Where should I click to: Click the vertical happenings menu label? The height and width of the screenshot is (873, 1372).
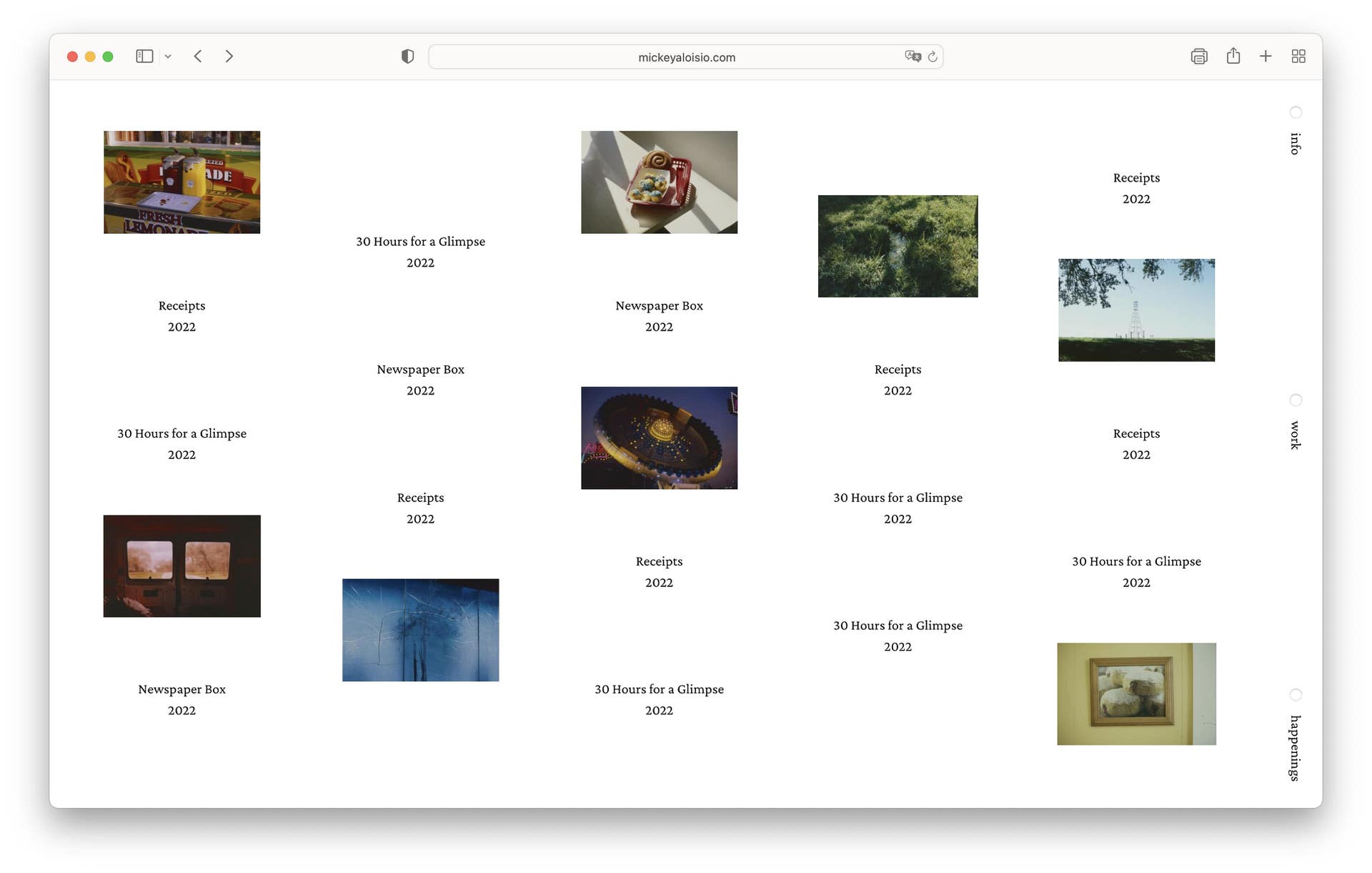1294,748
